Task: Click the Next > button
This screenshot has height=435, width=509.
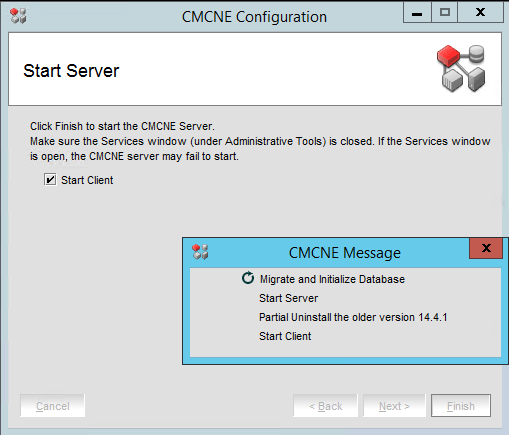Action: (394, 406)
